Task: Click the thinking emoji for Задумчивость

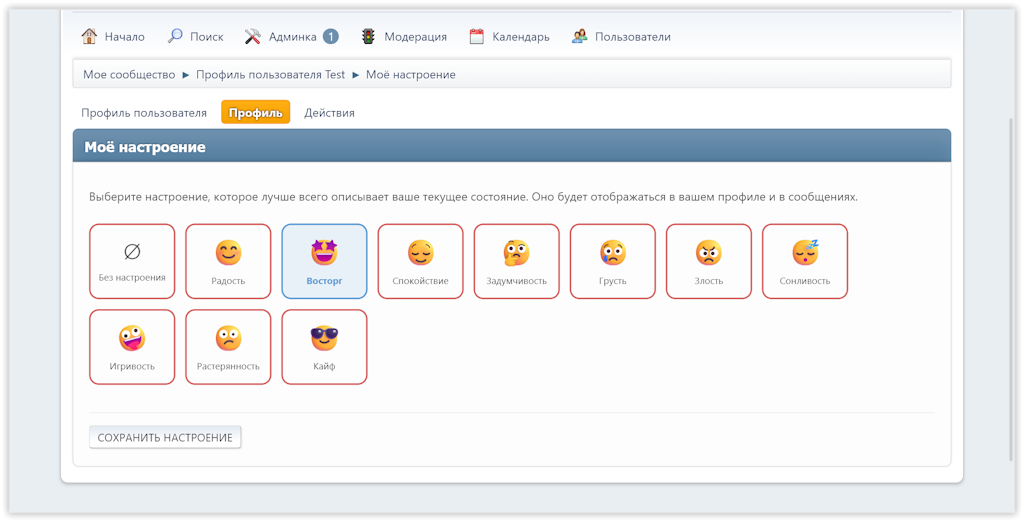Action: [x=517, y=253]
